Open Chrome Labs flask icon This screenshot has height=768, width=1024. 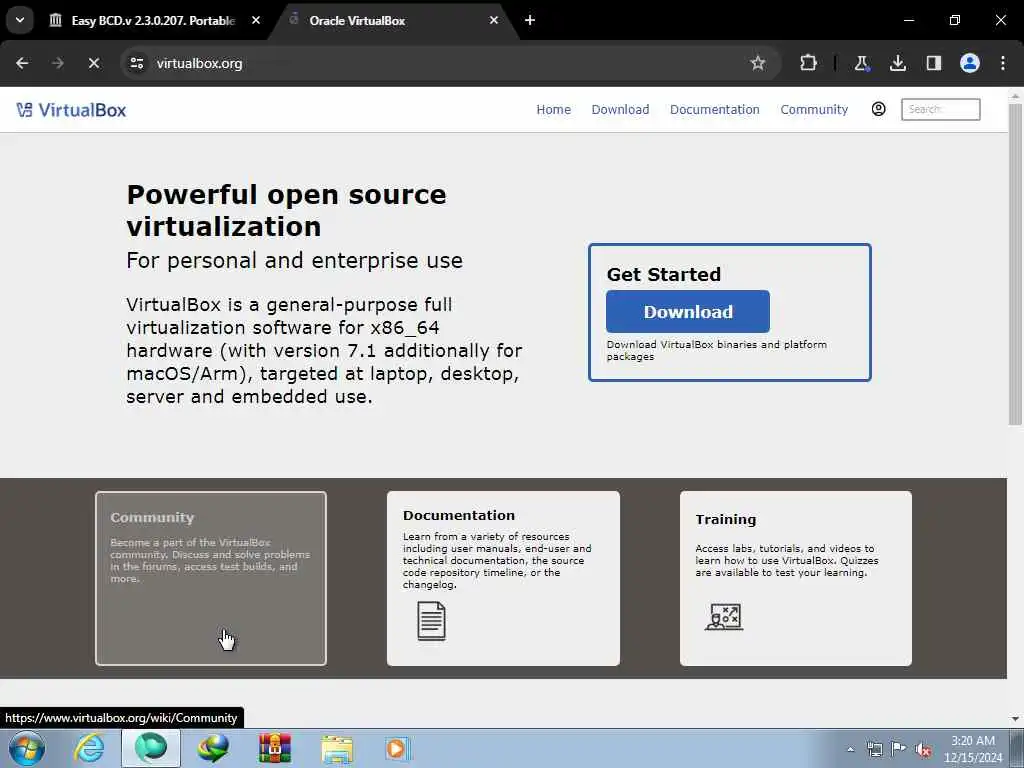861,63
